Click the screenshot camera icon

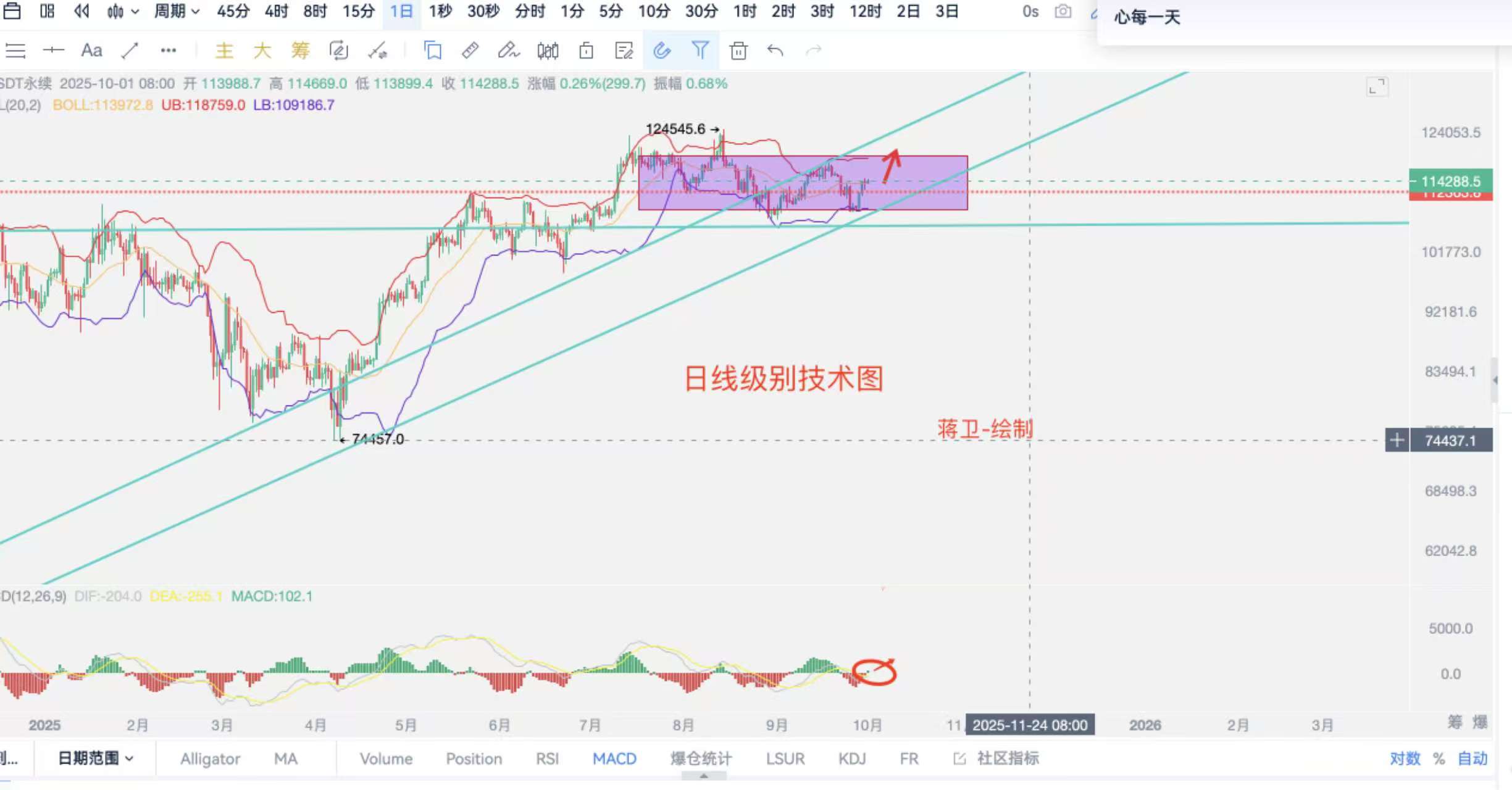1063,12
